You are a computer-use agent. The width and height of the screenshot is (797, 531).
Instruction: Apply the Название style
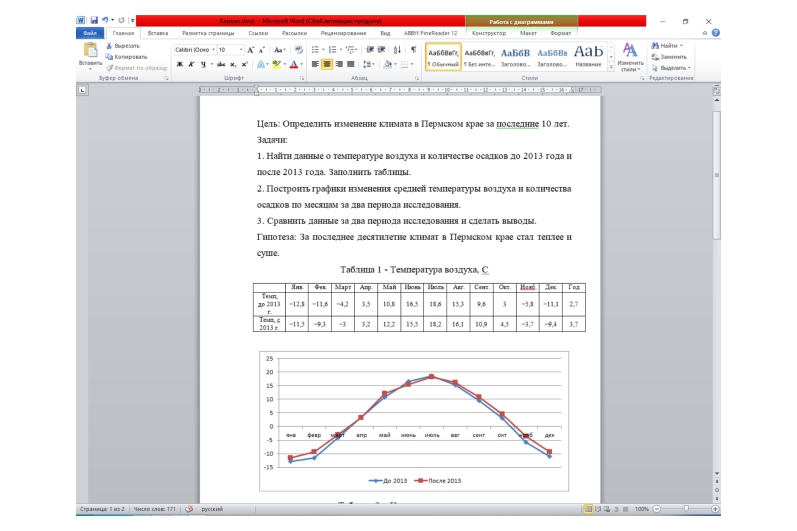point(588,56)
